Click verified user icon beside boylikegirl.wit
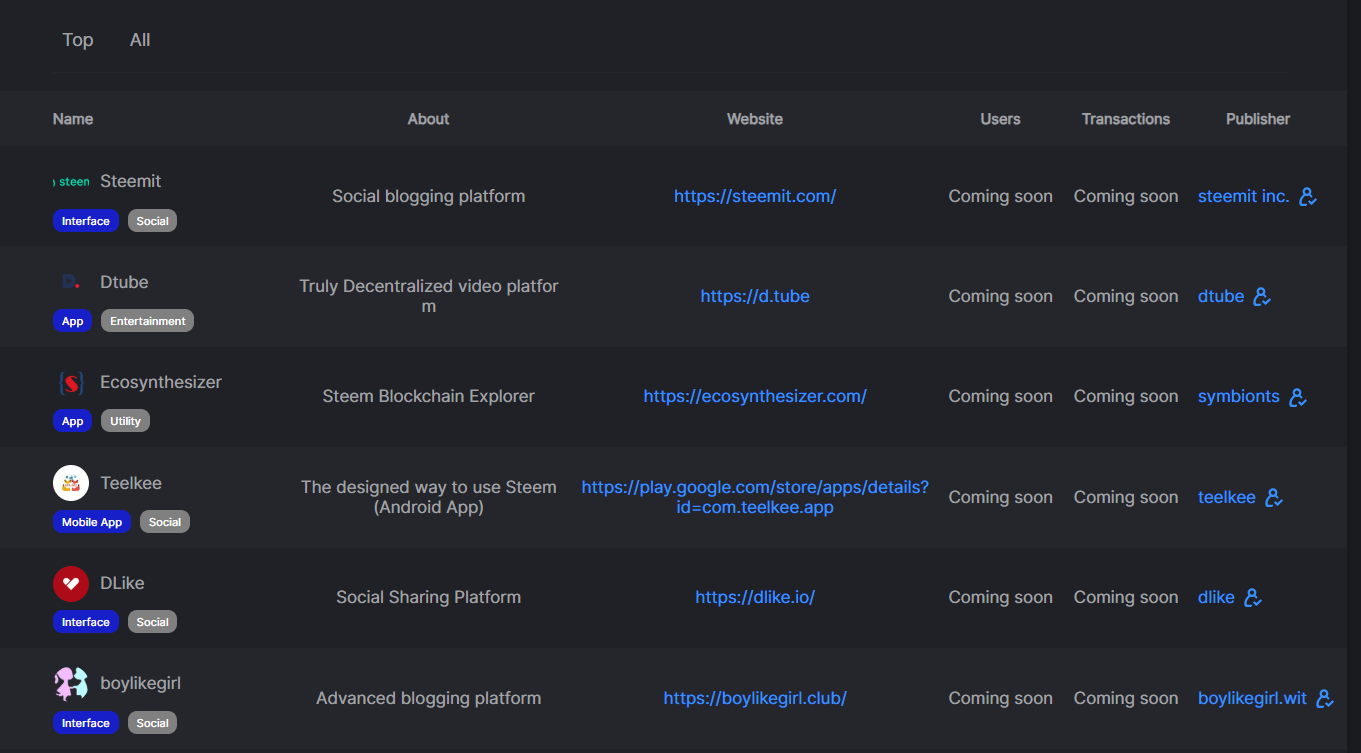This screenshot has width=1361, height=753. [1324, 699]
